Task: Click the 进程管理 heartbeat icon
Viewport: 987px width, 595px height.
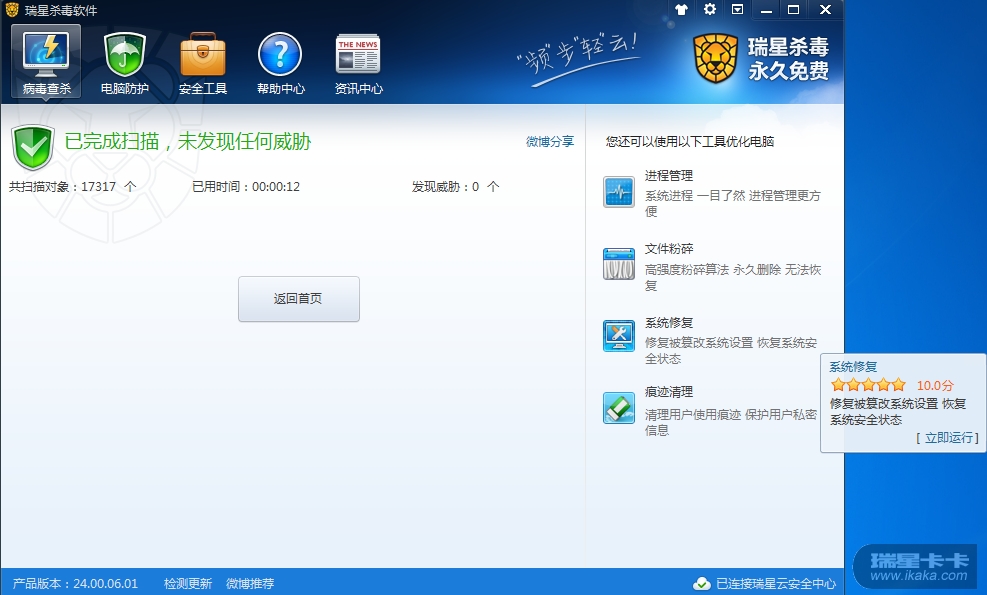Action: [x=619, y=192]
